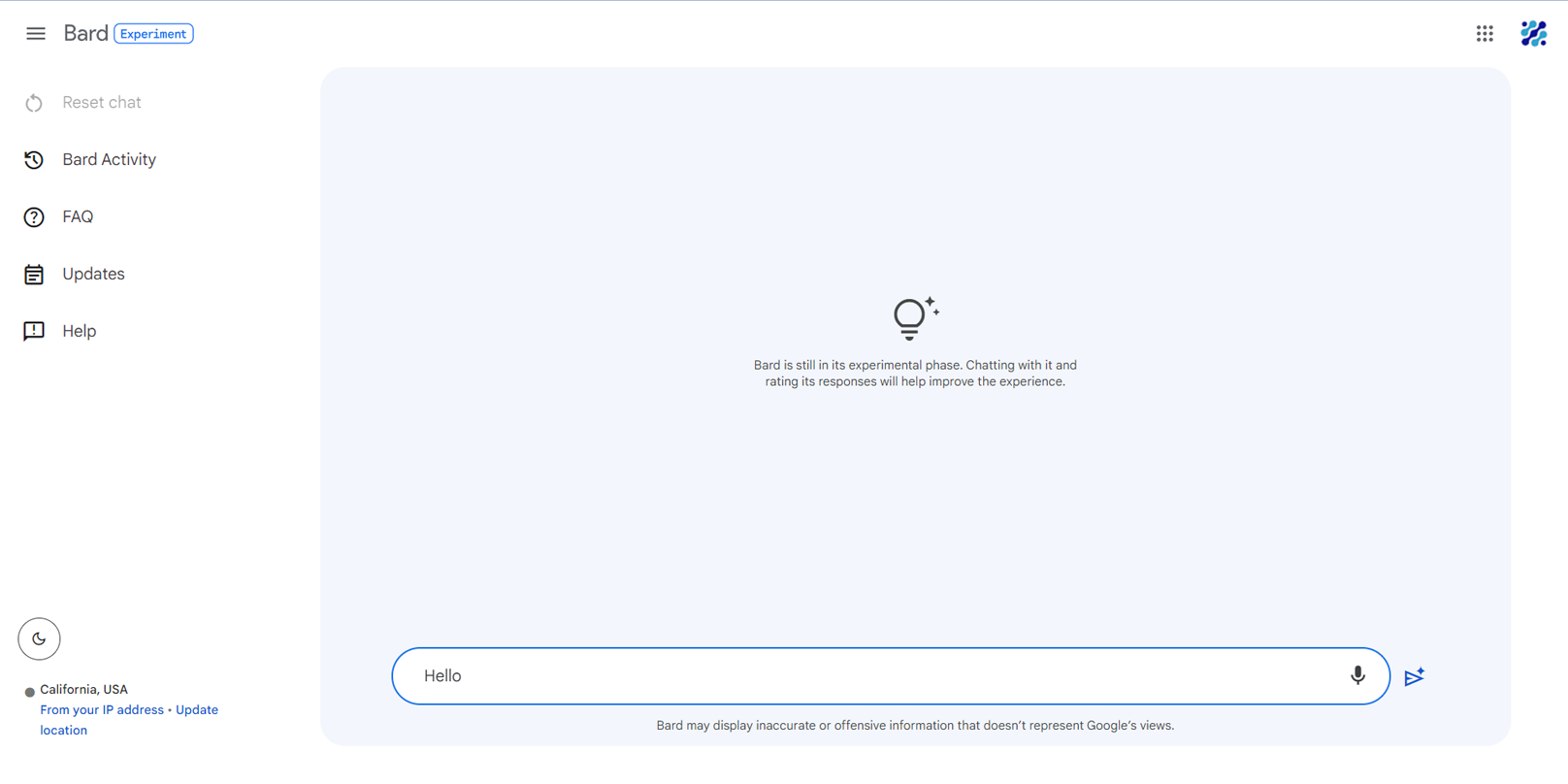
Task: Click the experimental phase notice text
Action: point(915,374)
